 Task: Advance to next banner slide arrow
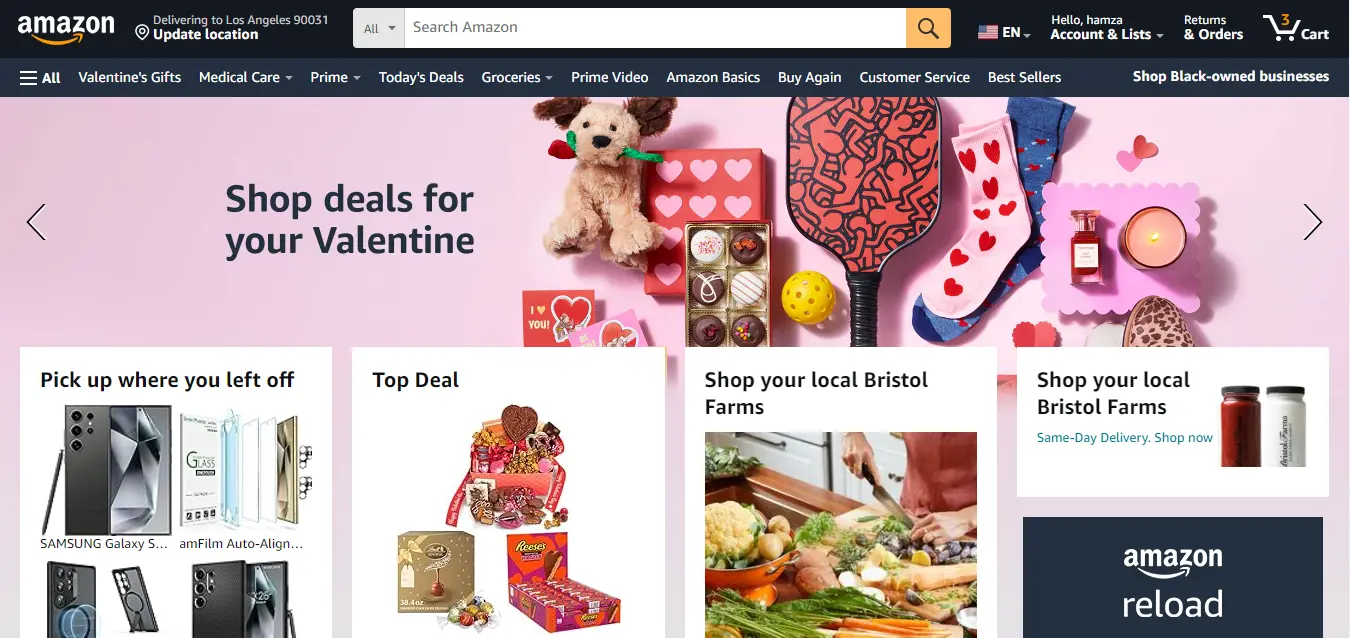(1313, 222)
